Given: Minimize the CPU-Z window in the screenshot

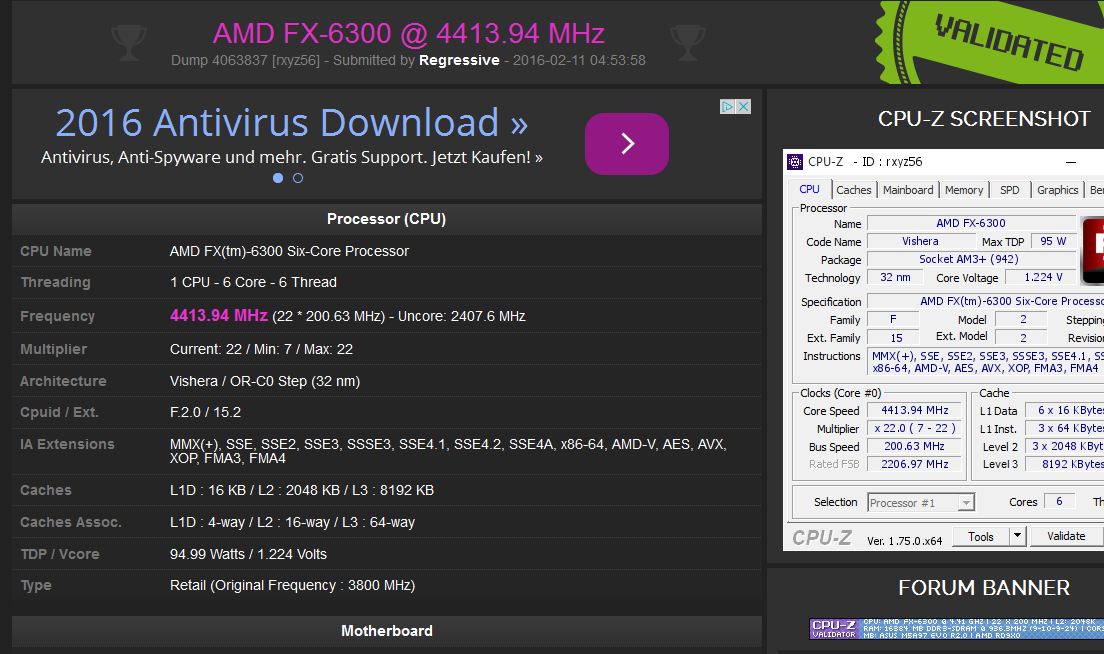Looking at the screenshot, I should tap(1071, 162).
